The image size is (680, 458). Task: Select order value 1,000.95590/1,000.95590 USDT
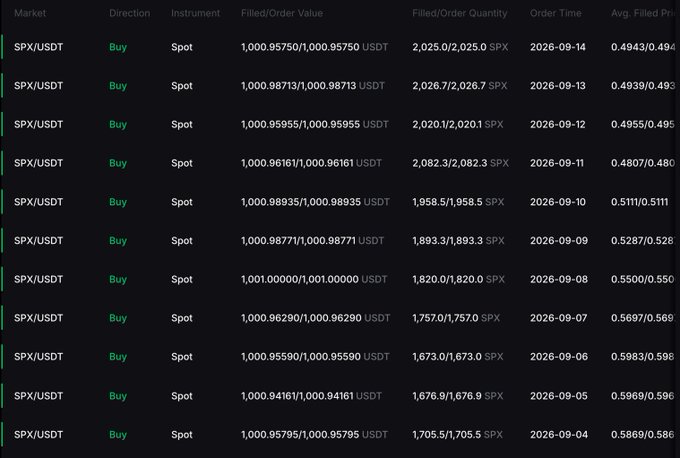coord(315,356)
